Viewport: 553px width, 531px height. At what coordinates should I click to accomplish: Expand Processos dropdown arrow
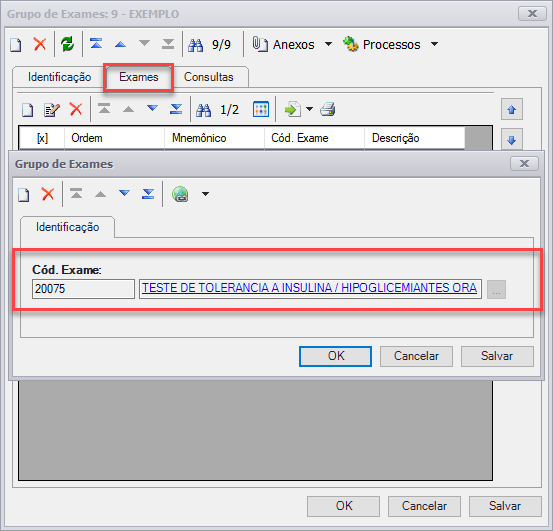click(x=434, y=44)
